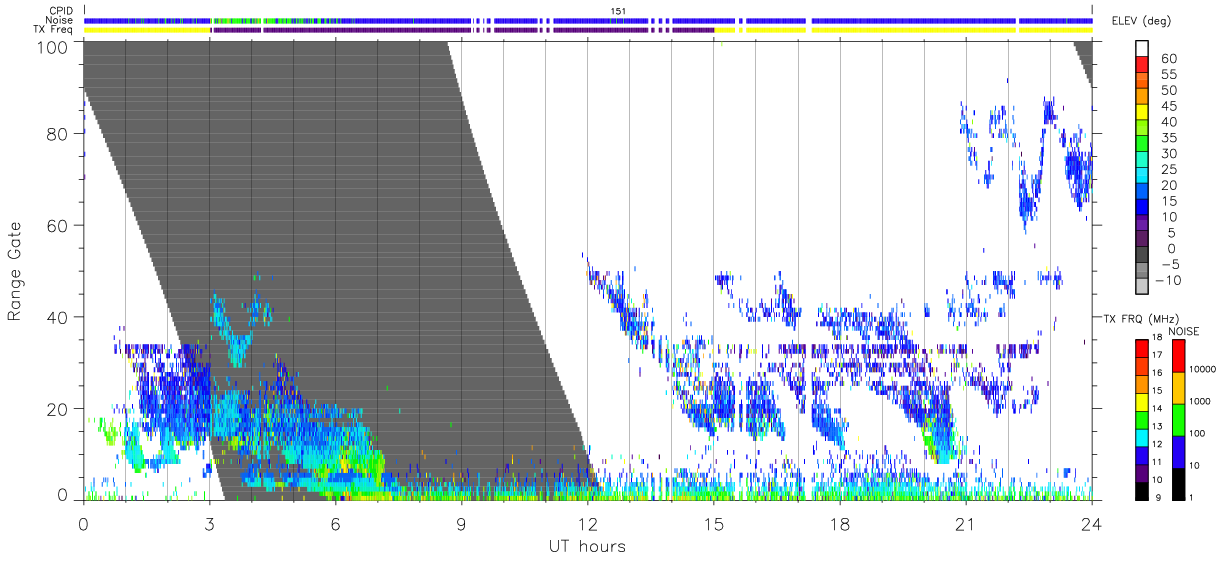Pick yellow ELEV swatch between 40 and 45
This screenshot has height=567, width=1228.
[1142, 114]
